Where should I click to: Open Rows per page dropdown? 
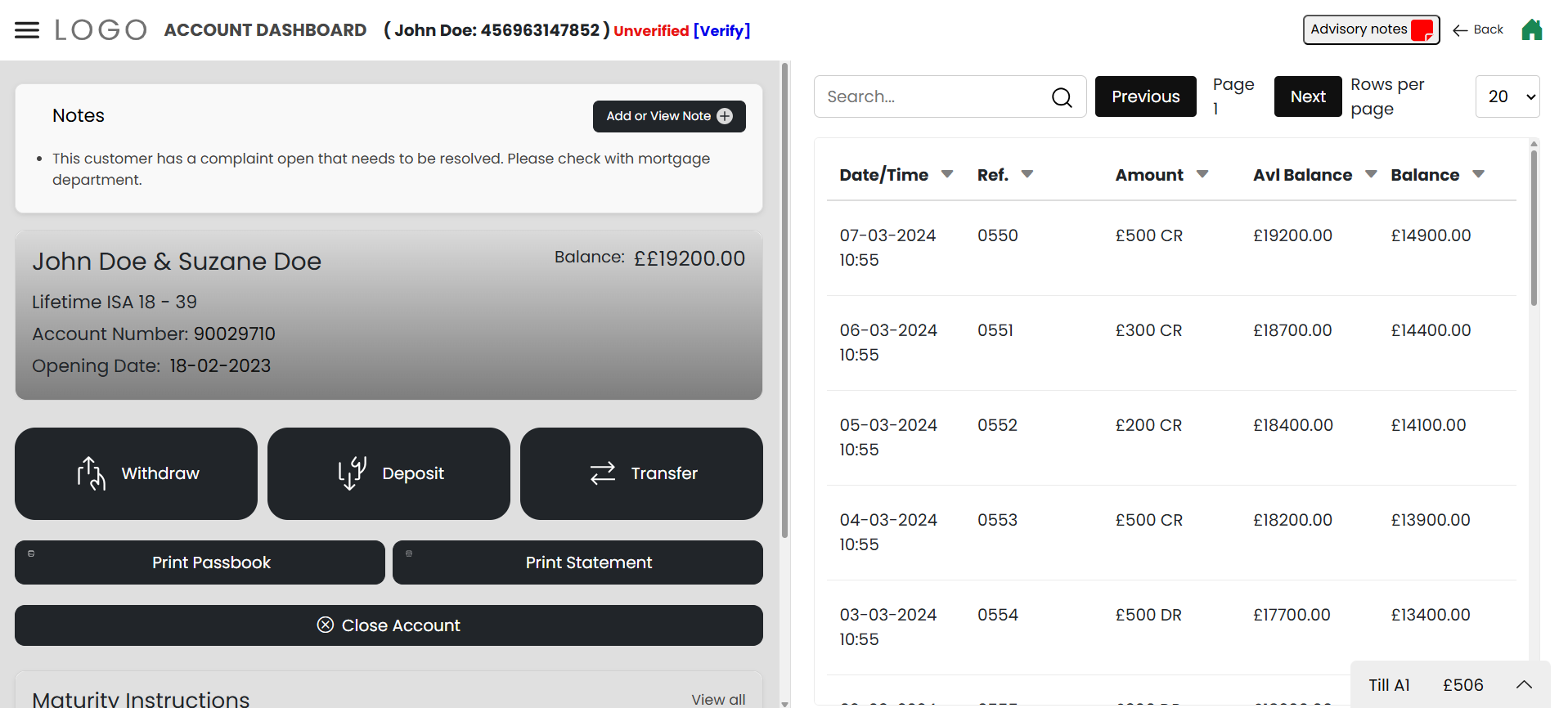tap(1507, 96)
